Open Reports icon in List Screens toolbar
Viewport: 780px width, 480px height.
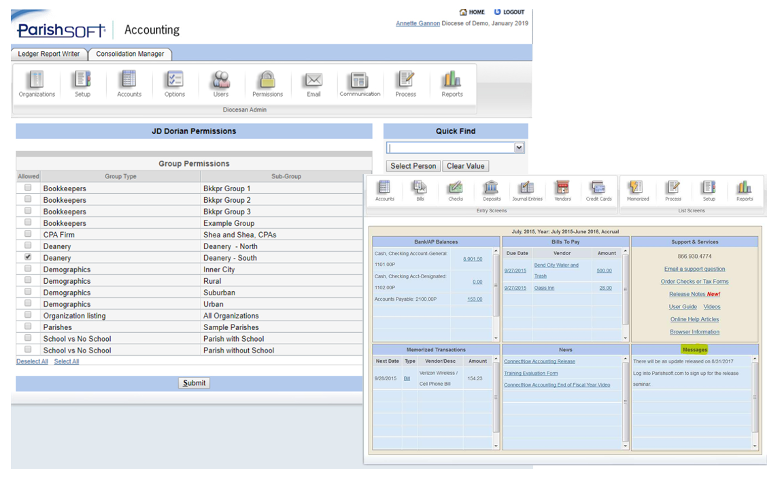tap(745, 191)
